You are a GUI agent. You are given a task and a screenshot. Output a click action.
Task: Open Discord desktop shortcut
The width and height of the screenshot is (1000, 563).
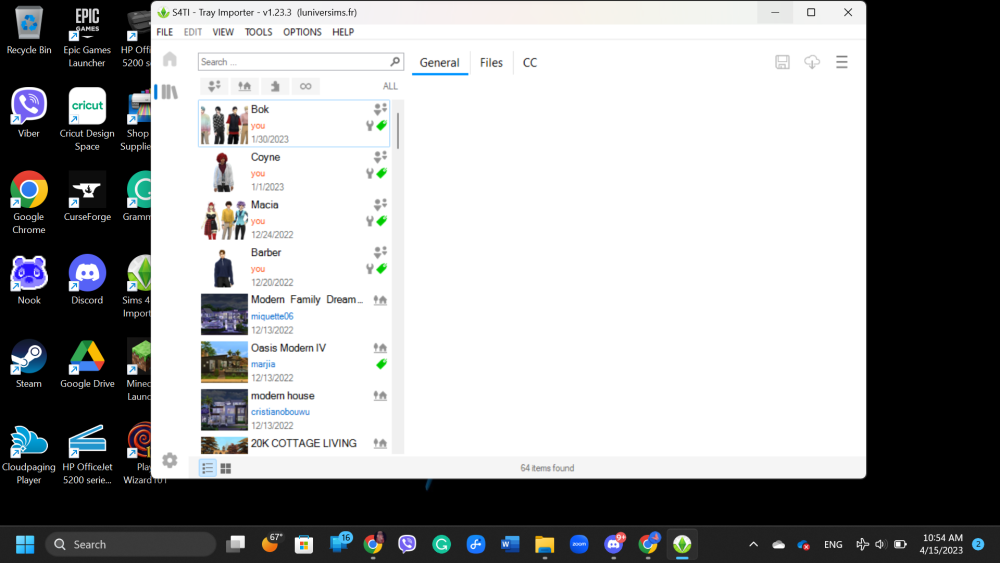pyautogui.click(x=87, y=280)
